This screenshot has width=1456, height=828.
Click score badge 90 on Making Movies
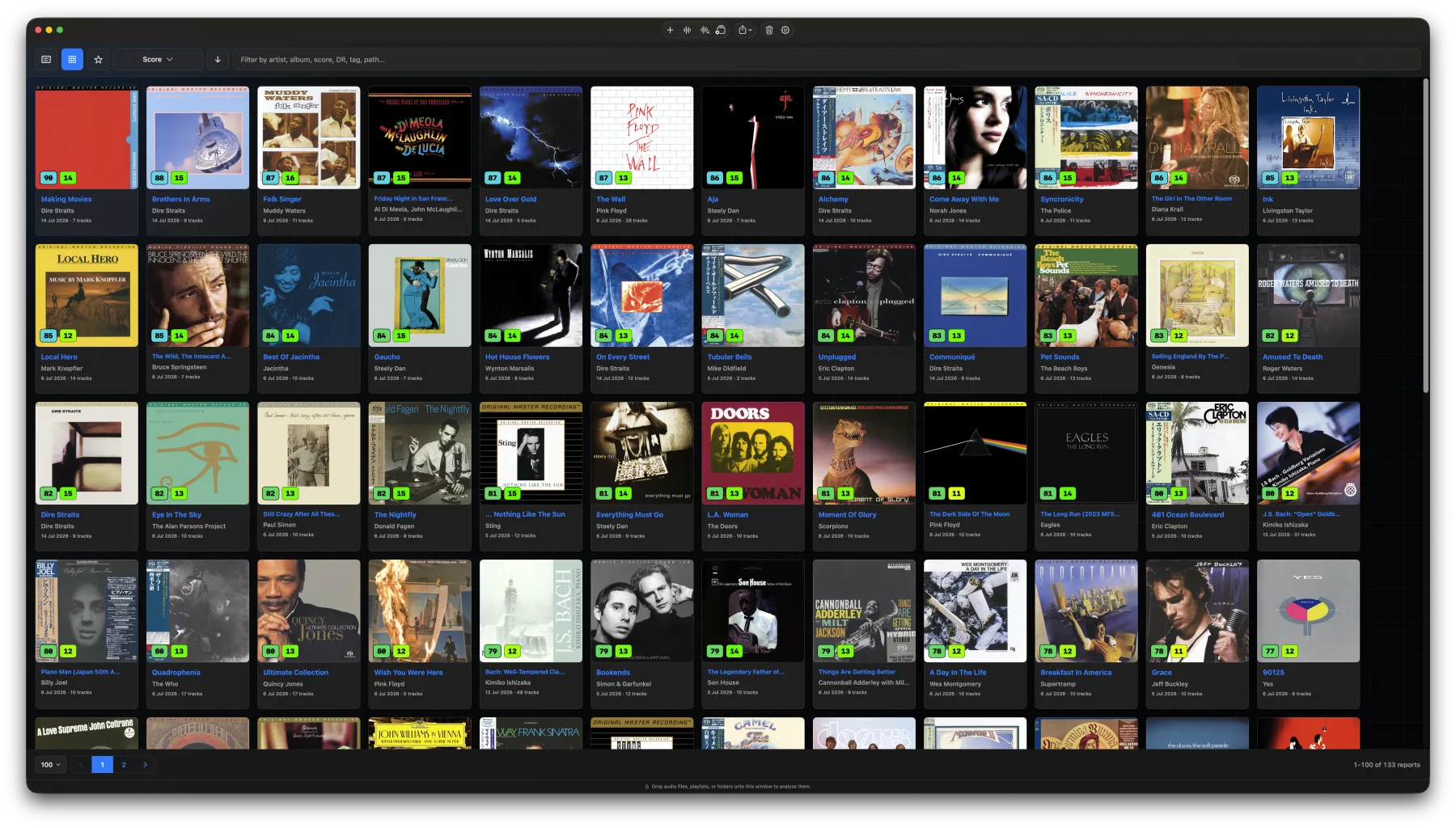coord(49,178)
